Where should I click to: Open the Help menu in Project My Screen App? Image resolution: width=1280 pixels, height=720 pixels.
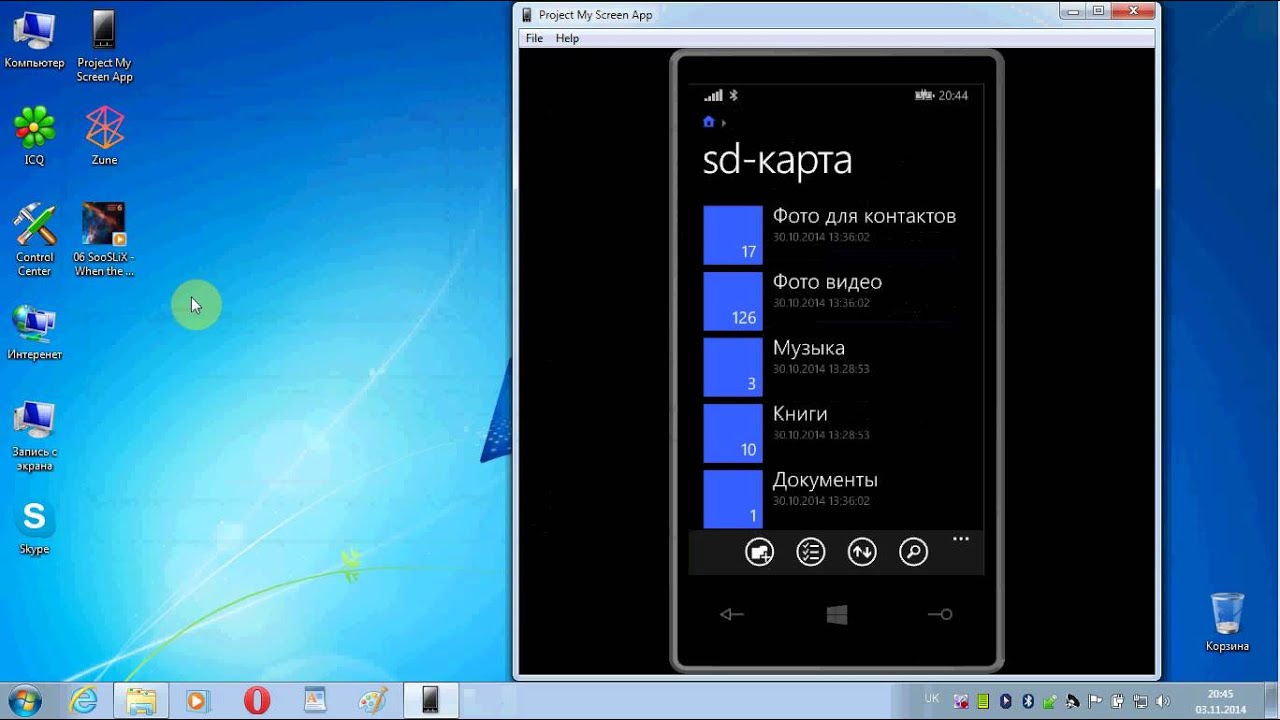coord(567,38)
